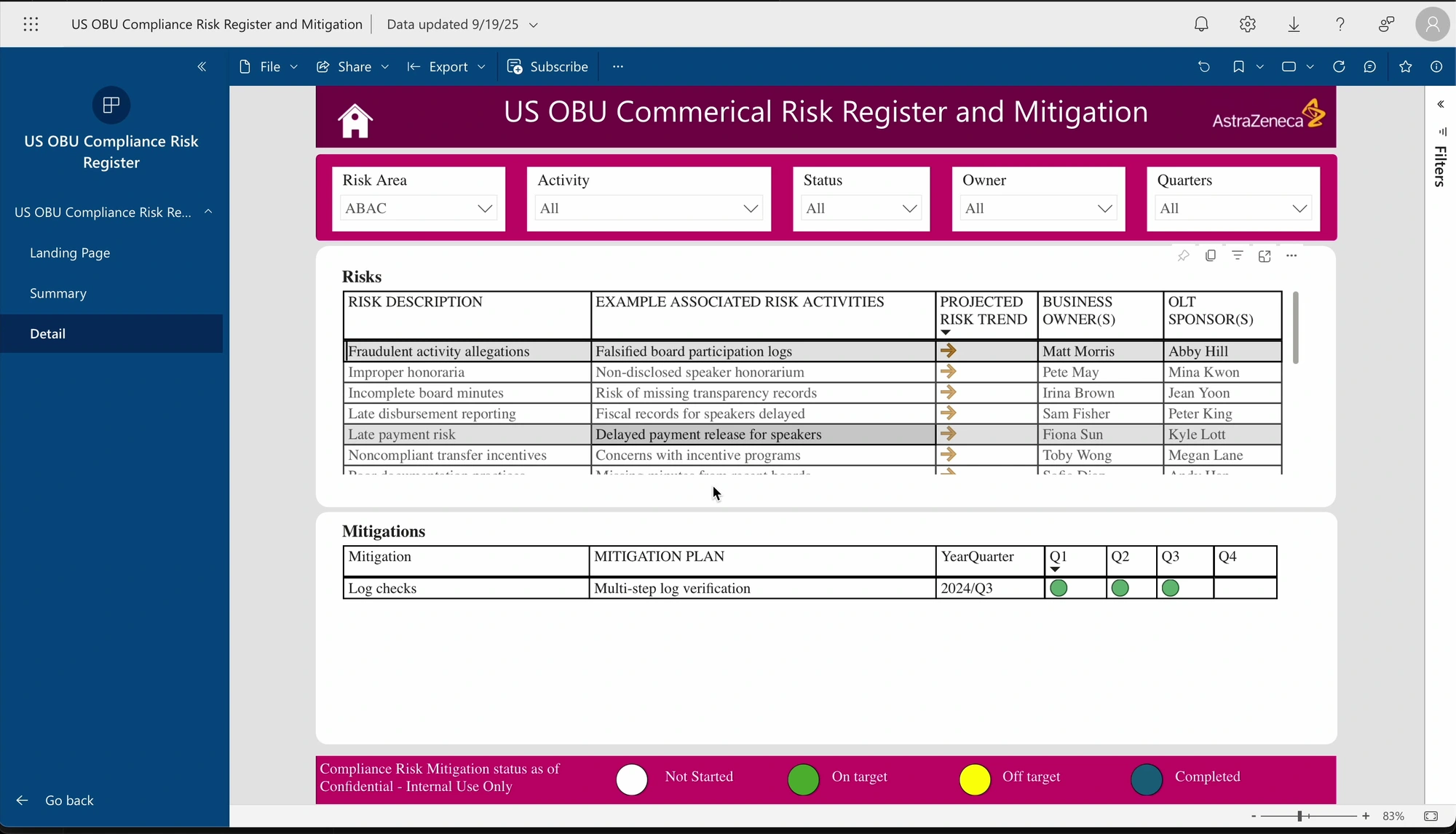Zoom in with the plus button
The width and height of the screenshot is (1456, 834).
[x=1366, y=817]
